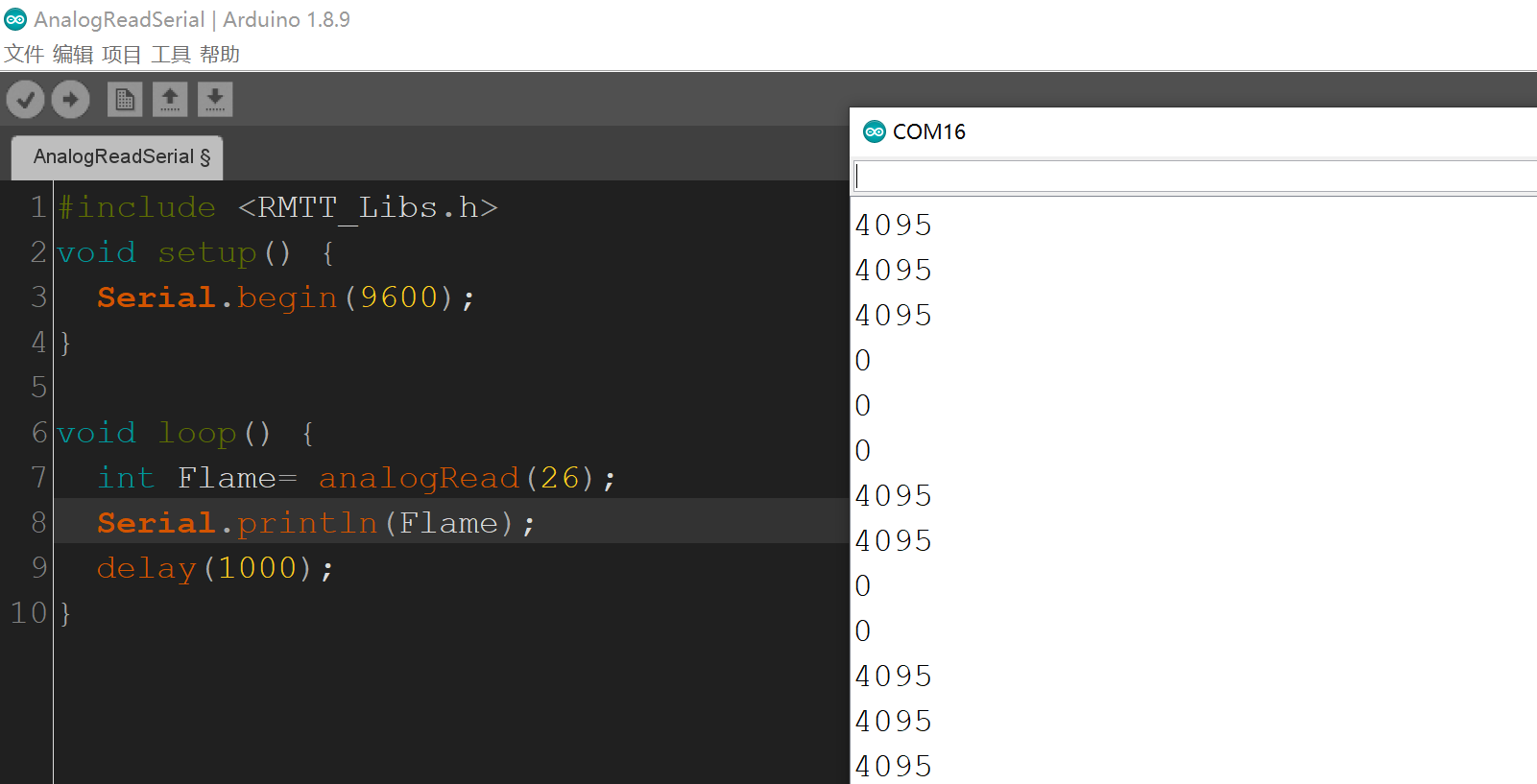Save the sketch with the down-arrow icon
Image resolution: width=1537 pixels, height=784 pixels.
(x=215, y=99)
